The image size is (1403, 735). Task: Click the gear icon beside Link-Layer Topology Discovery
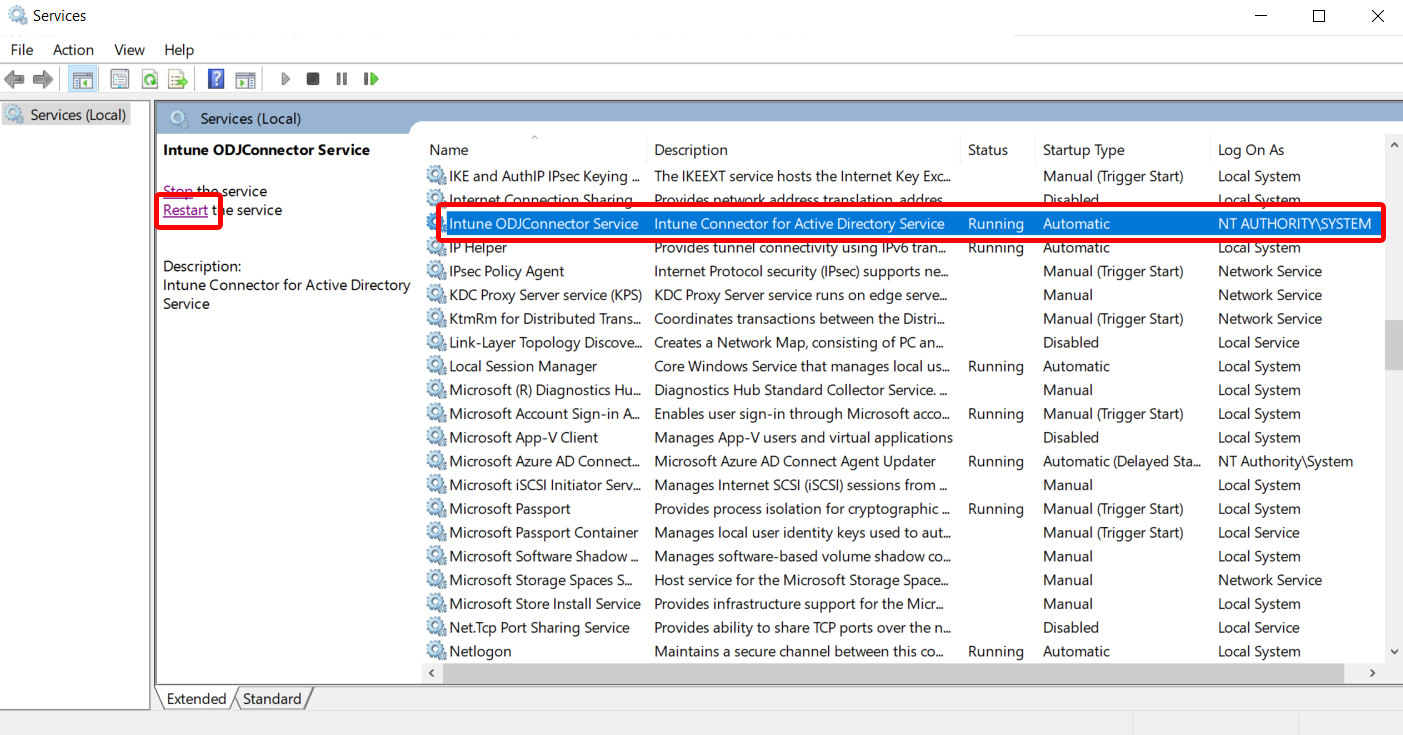[436, 342]
